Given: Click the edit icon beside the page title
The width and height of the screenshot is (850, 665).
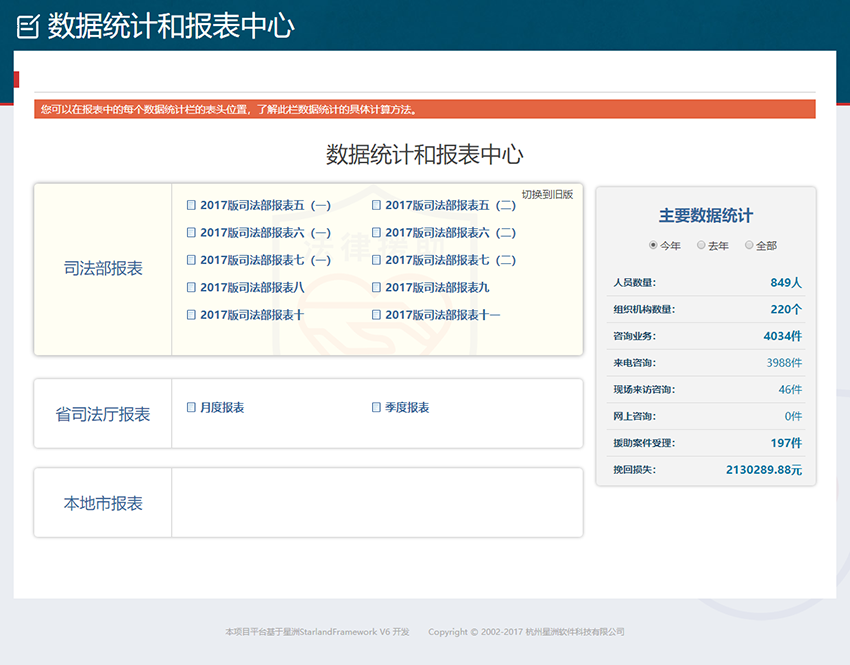Looking at the screenshot, I should (x=28, y=27).
